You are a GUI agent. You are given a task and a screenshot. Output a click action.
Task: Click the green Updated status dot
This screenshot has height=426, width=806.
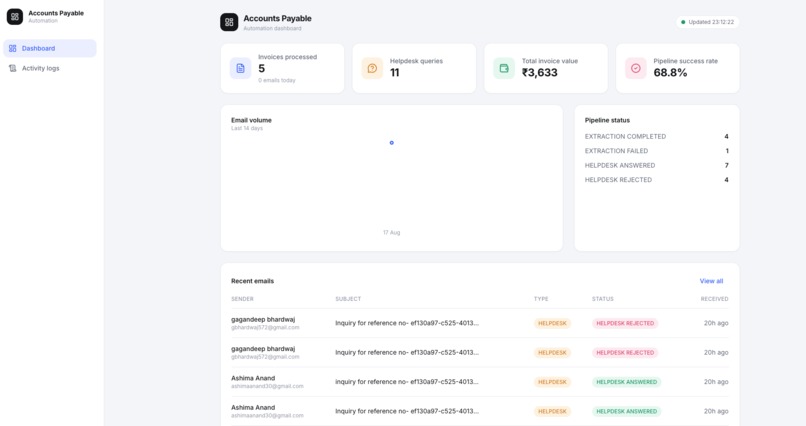click(683, 22)
